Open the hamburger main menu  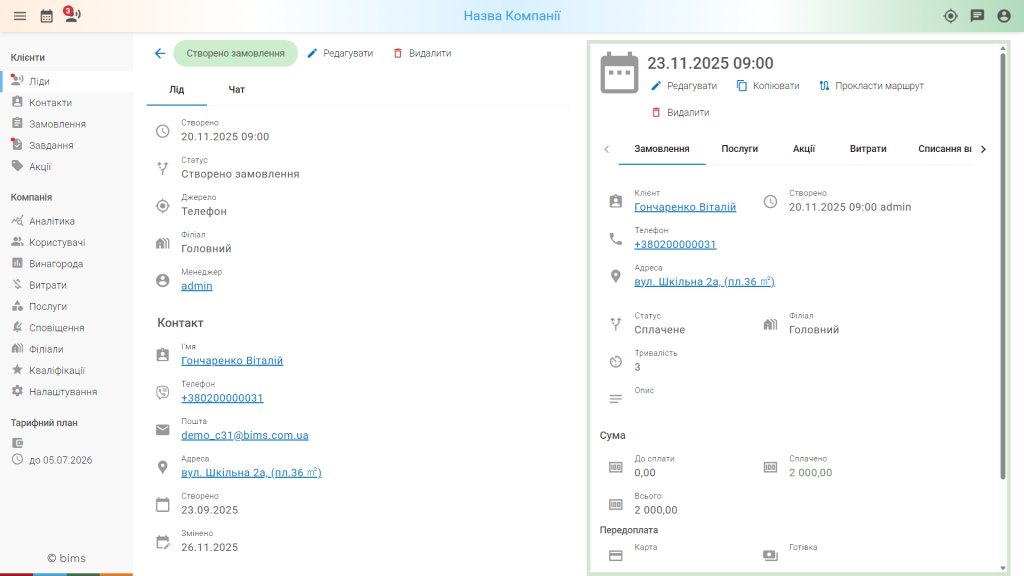(20, 16)
